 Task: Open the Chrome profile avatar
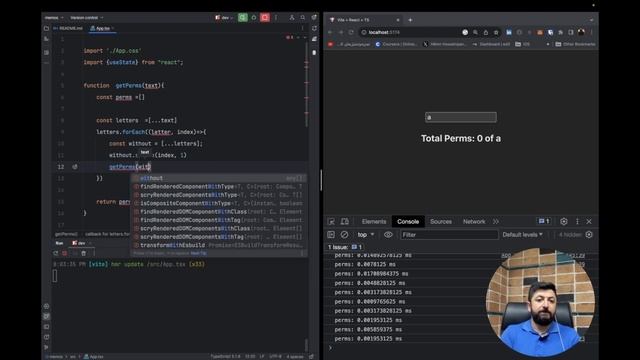581,32
